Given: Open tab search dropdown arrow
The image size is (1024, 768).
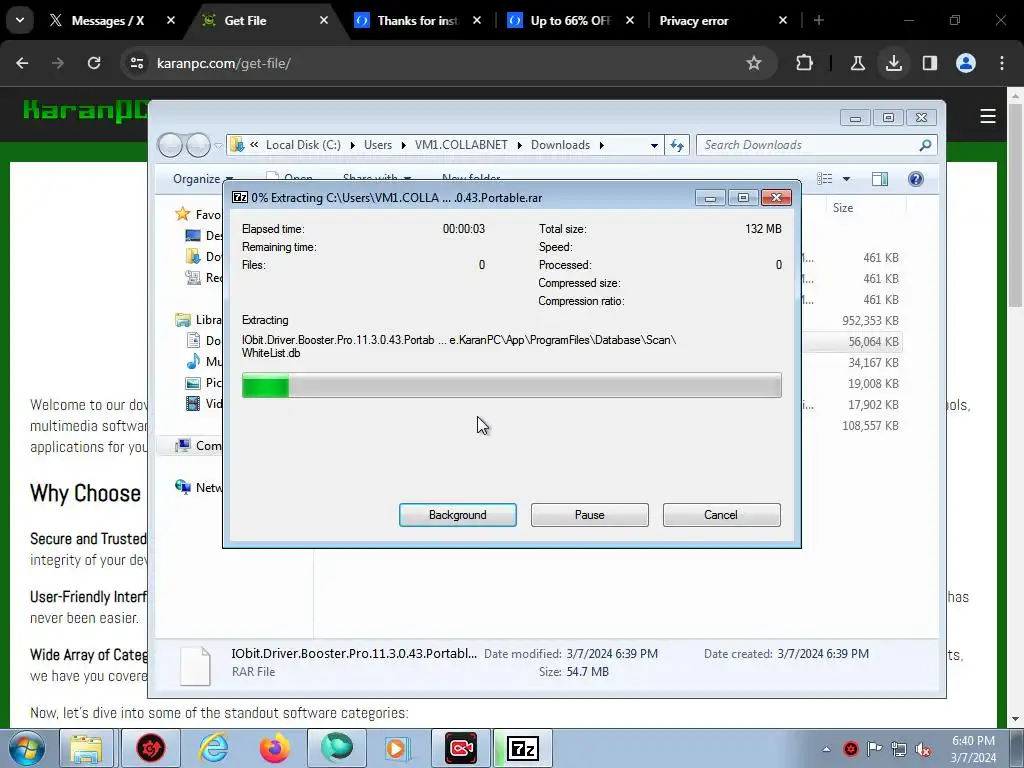Looking at the screenshot, I should point(20,21).
